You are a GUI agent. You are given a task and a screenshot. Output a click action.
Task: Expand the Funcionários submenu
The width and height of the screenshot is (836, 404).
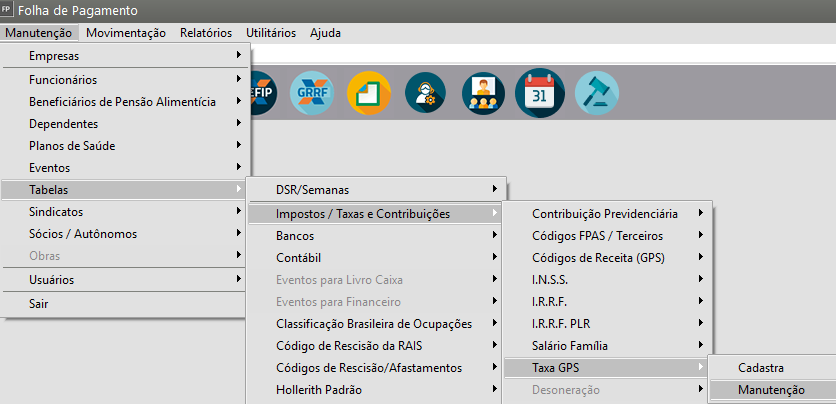tap(63, 79)
